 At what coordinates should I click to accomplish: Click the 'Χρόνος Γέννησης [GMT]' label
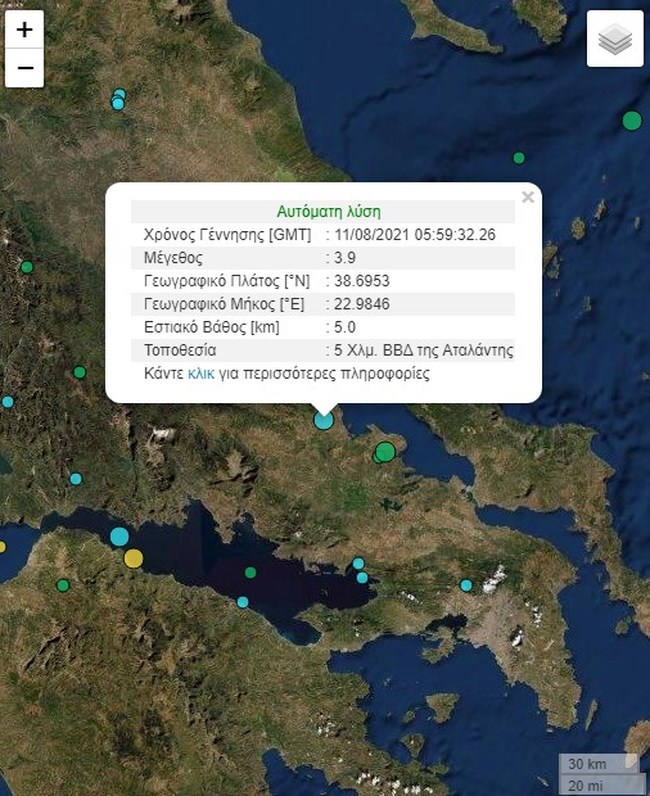click(228, 235)
